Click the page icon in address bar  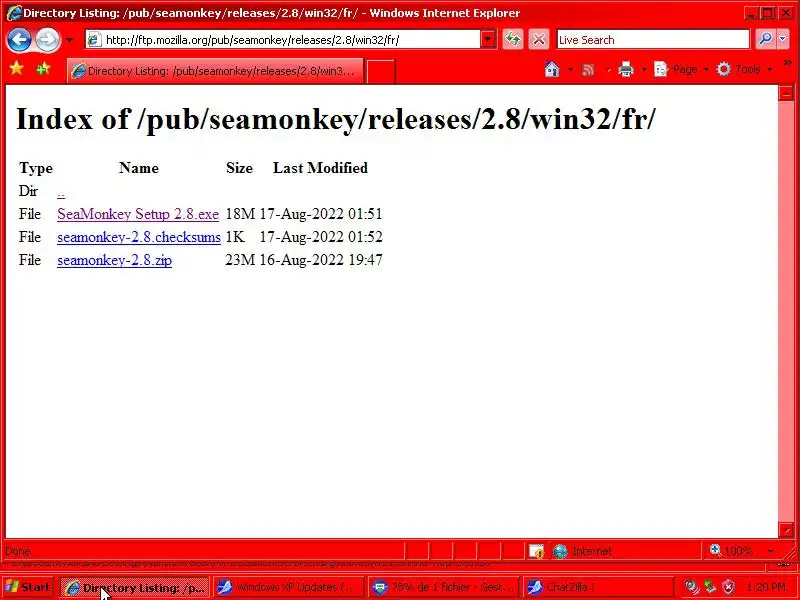[x=94, y=40]
